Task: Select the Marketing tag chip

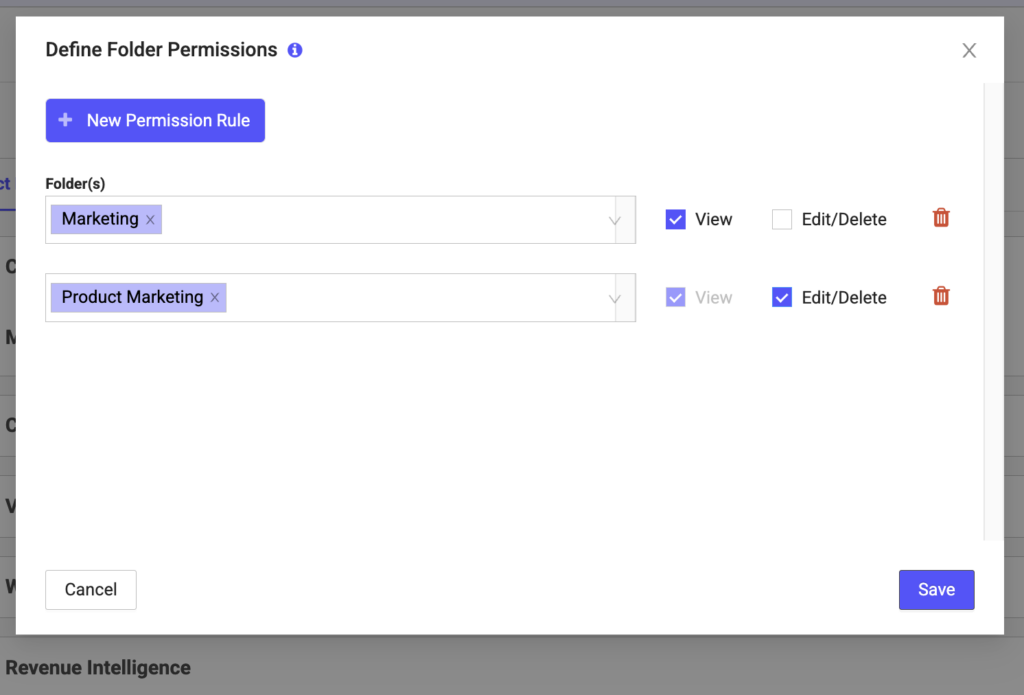Action: click(x=100, y=219)
